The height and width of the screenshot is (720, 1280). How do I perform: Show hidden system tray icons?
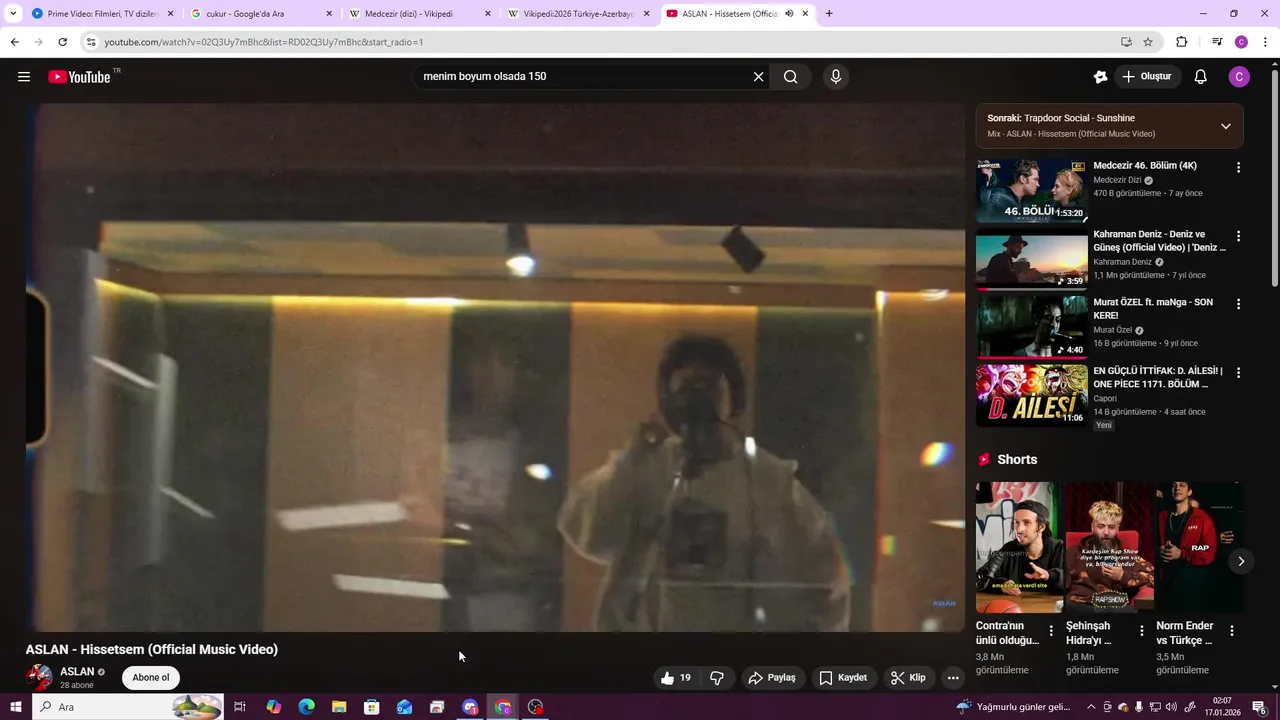pyautogui.click(x=1091, y=707)
